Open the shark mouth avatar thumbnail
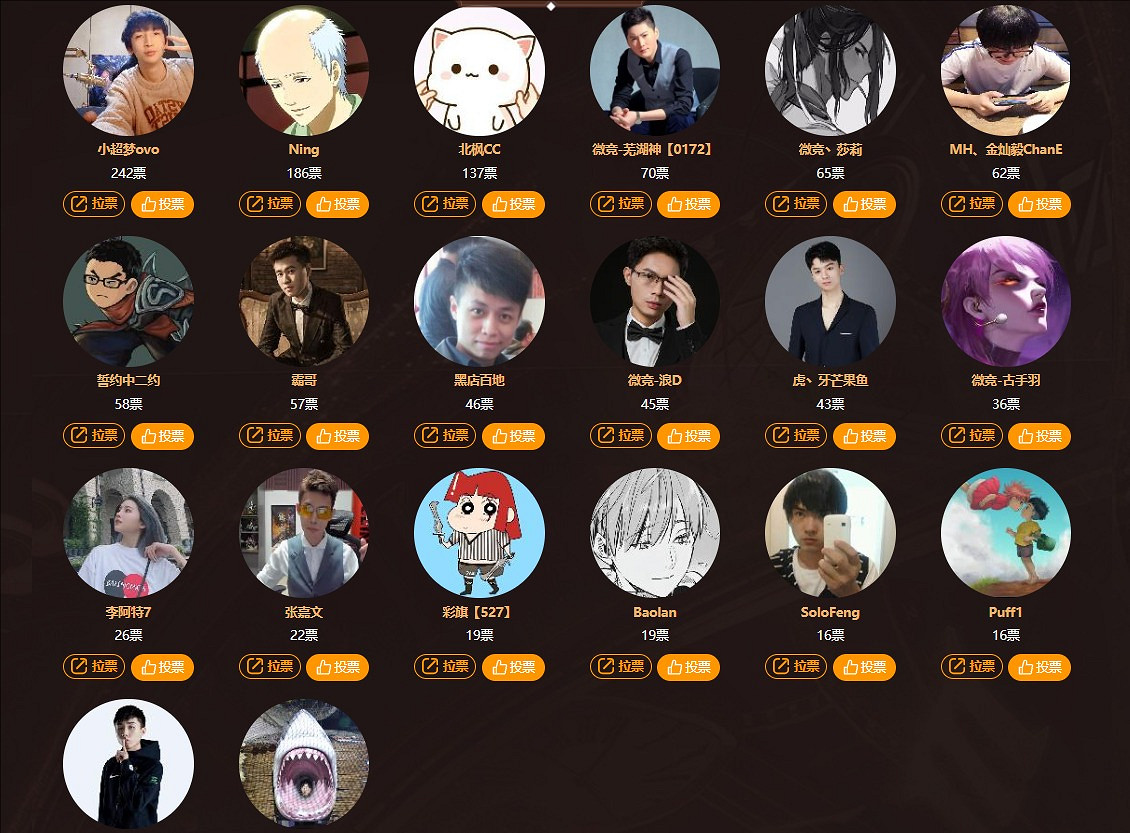This screenshot has height=833, width=1130. coord(304,764)
